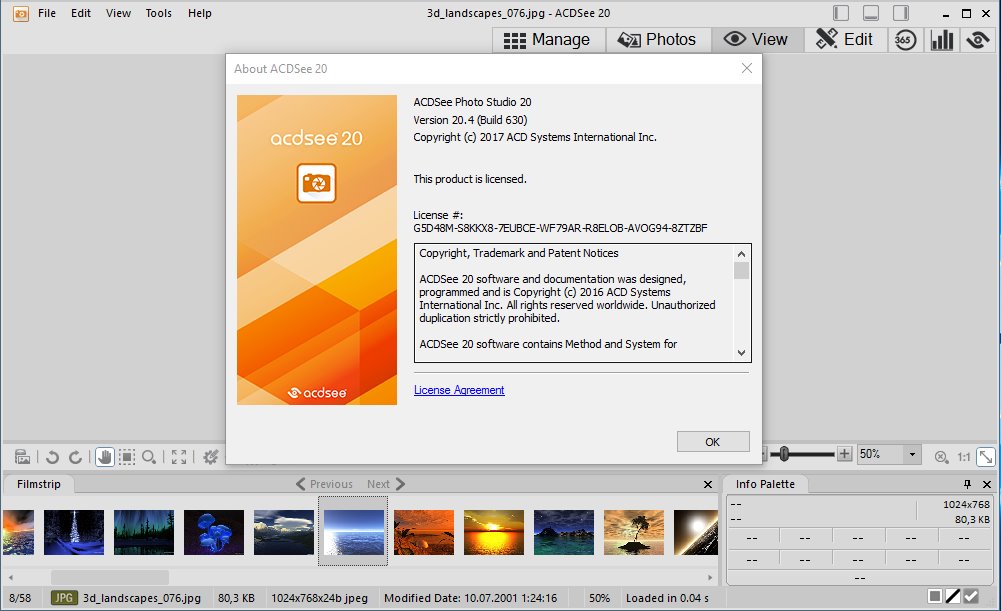Open the 365 mode icon
Screen dimensions: 1001x611
click(905, 40)
